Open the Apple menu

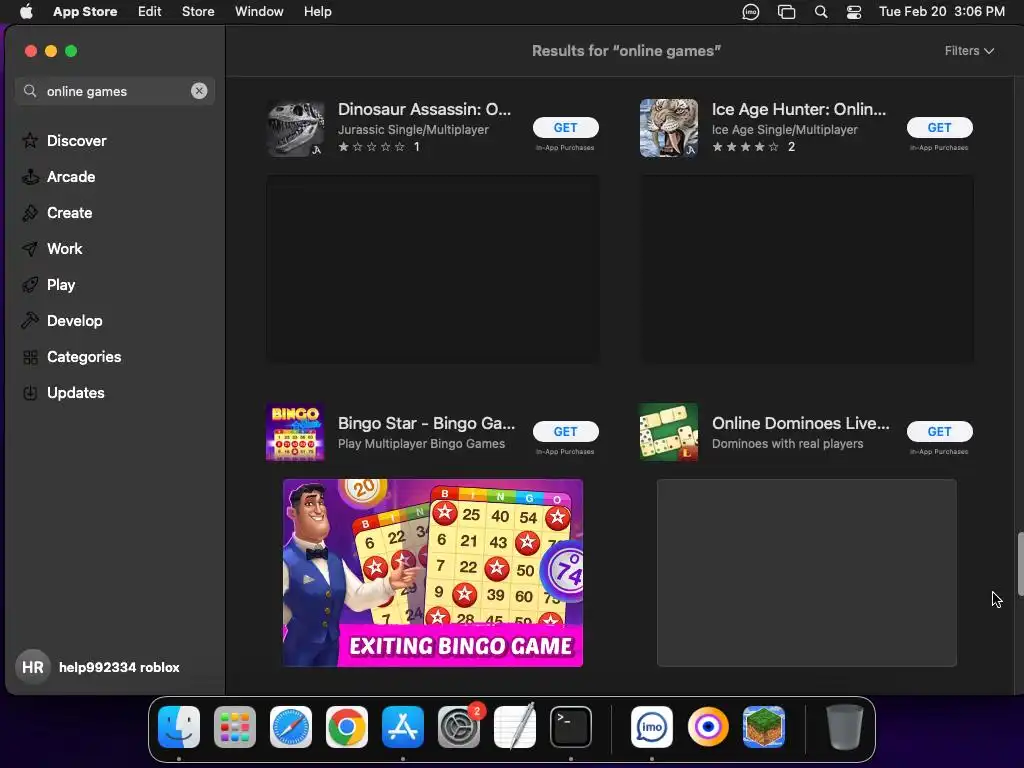[26, 12]
